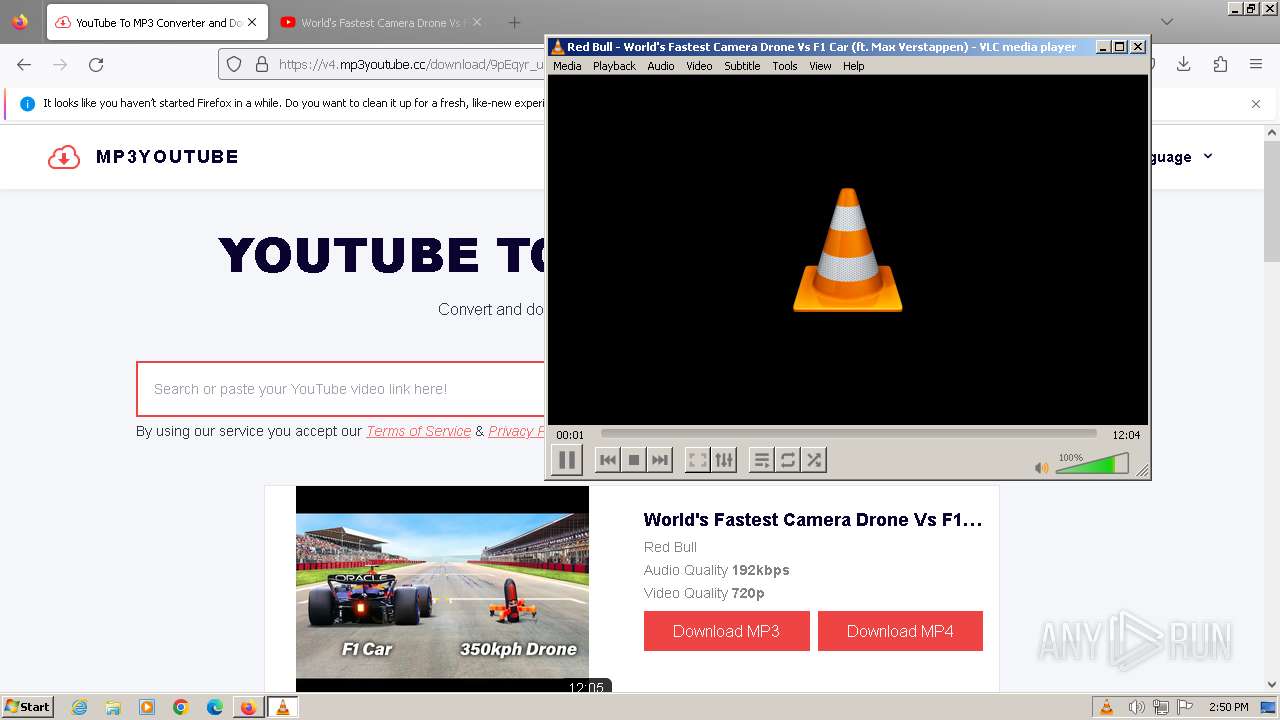This screenshot has width=1280, height=720.
Task: Launch Google Chrome from taskbar
Action: coord(181,707)
